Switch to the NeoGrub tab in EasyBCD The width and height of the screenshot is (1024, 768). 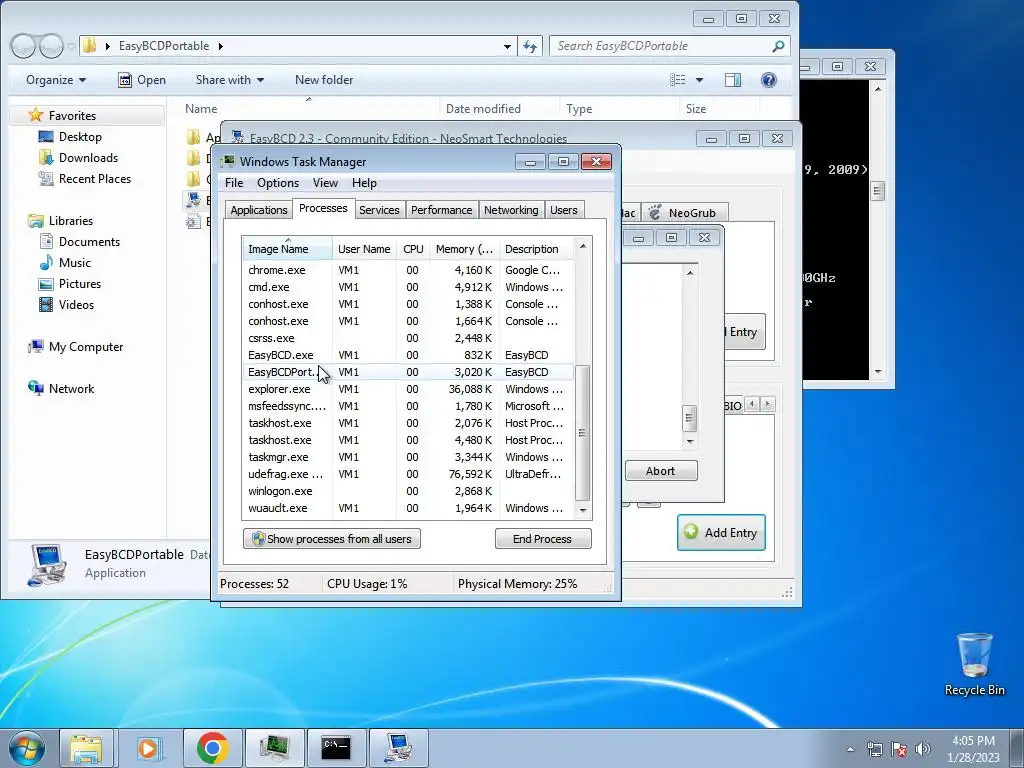coord(684,213)
